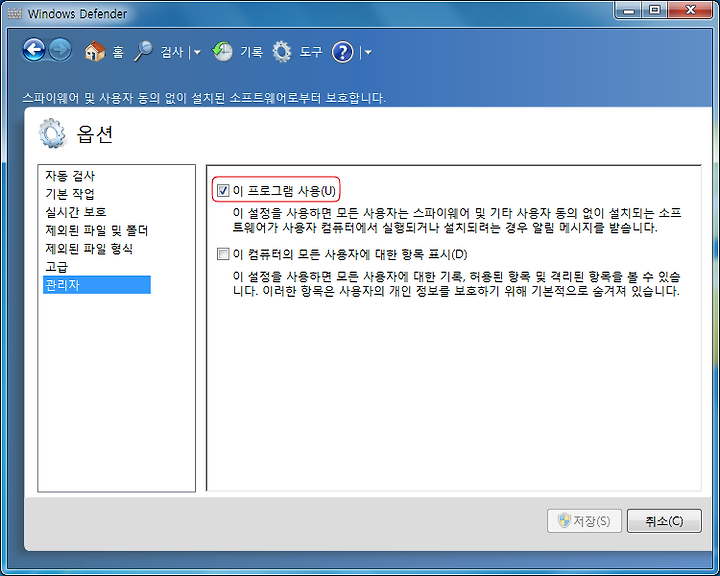This screenshot has width=720, height=576.
Task: Click the large gear icon beside 옵션
Action: [x=52, y=134]
